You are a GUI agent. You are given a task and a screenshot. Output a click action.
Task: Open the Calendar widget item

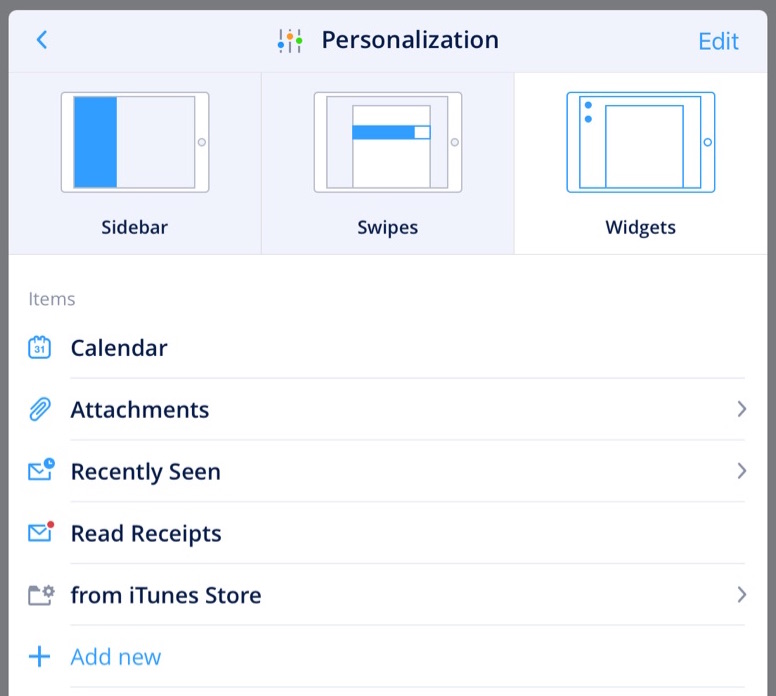119,348
